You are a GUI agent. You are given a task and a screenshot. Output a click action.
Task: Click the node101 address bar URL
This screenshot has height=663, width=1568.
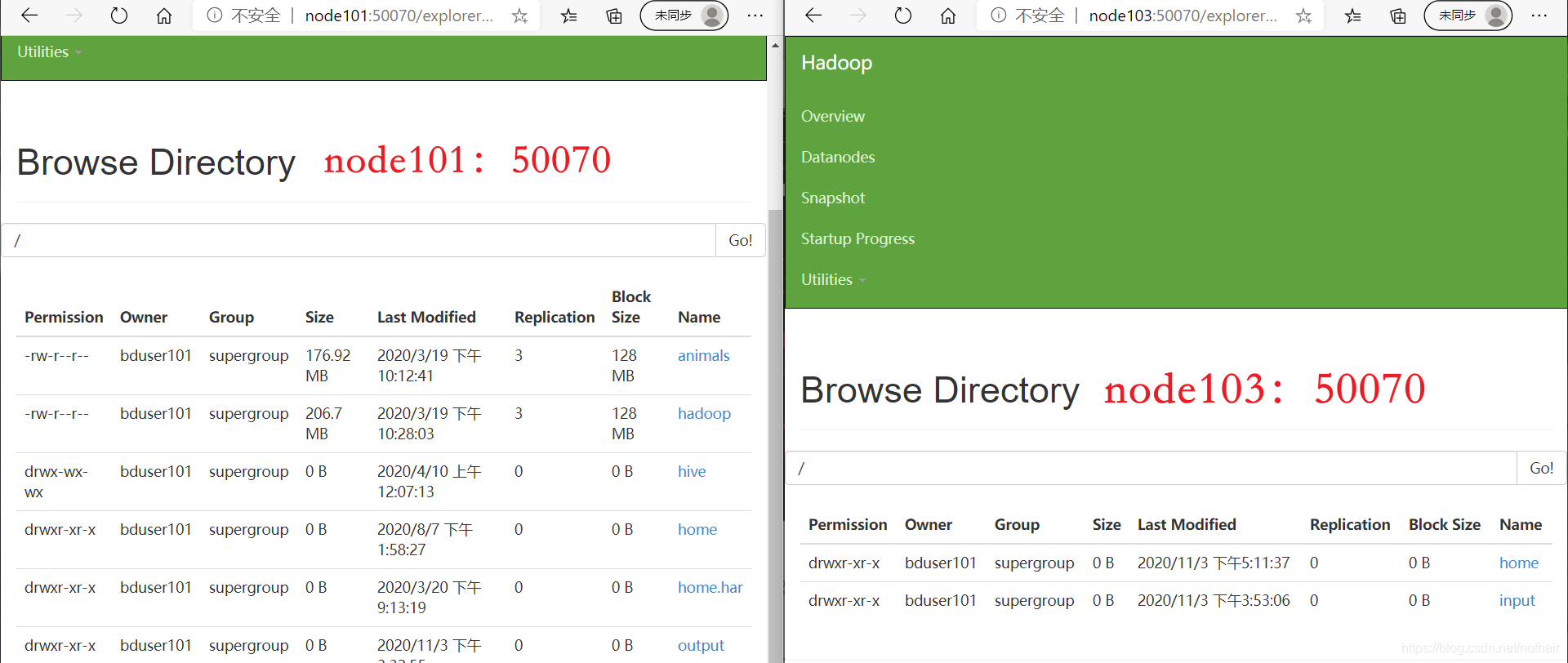pyautogui.click(x=399, y=16)
